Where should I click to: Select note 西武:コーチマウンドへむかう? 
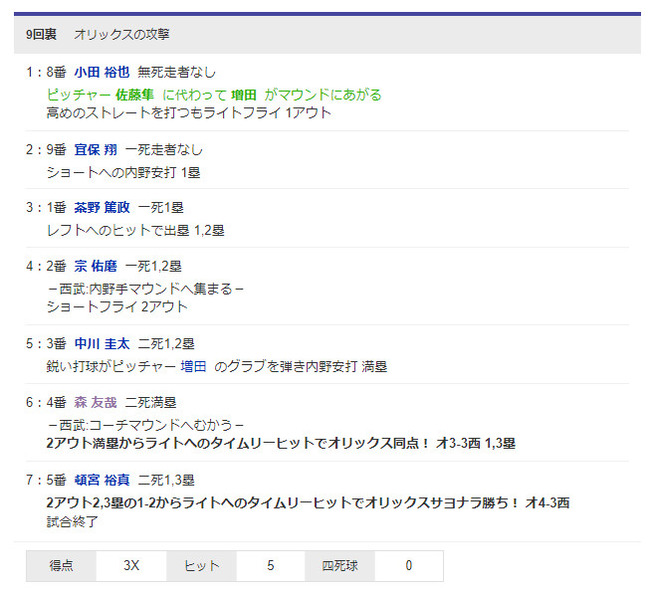click(146, 425)
